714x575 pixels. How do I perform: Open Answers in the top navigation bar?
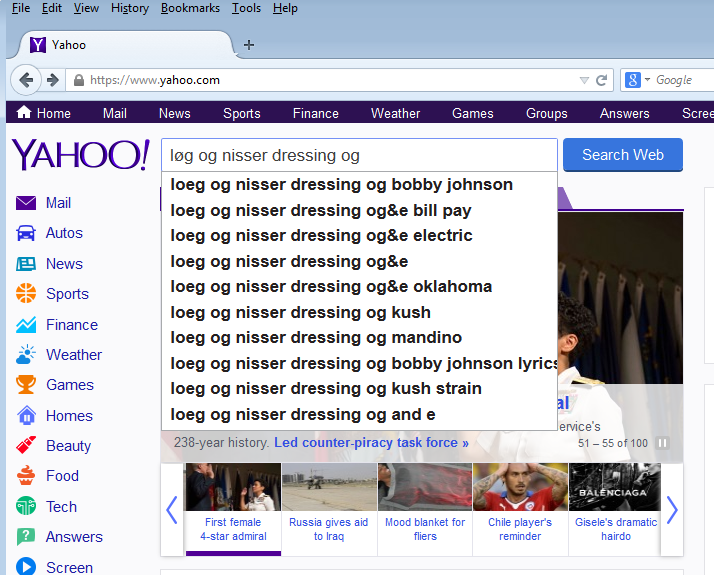point(624,113)
